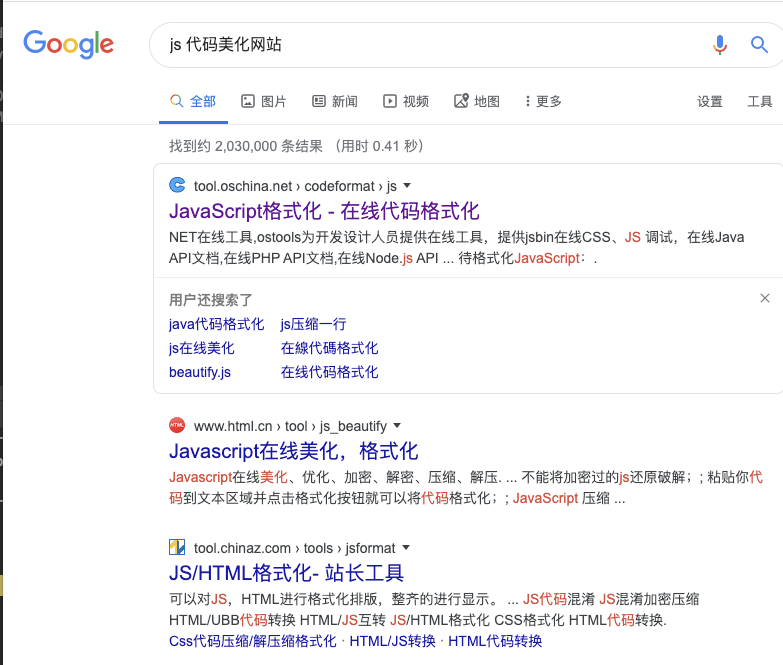Search related term java代码格式化
783x665 pixels.
coord(216,324)
